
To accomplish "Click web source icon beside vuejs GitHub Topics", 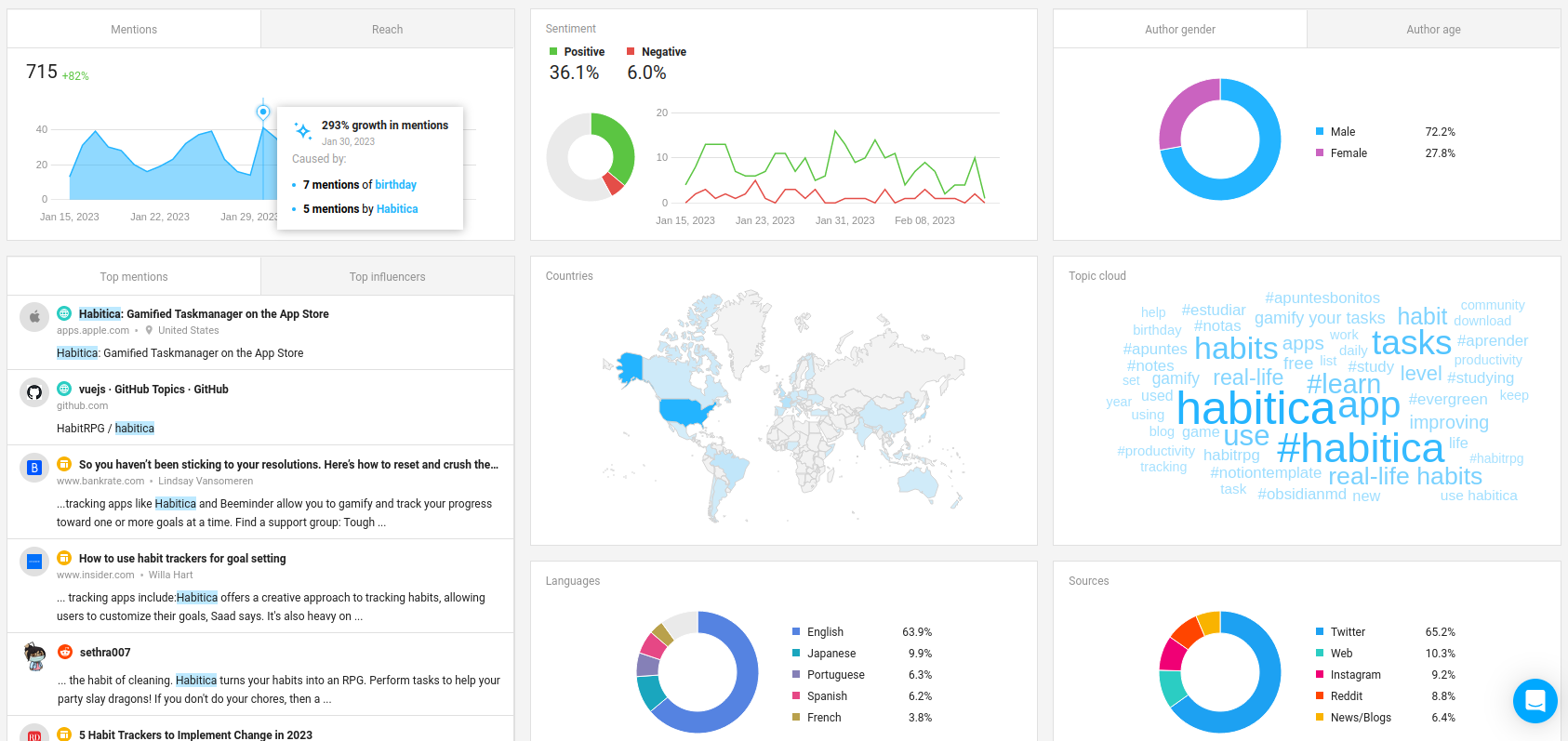I will (64, 389).
